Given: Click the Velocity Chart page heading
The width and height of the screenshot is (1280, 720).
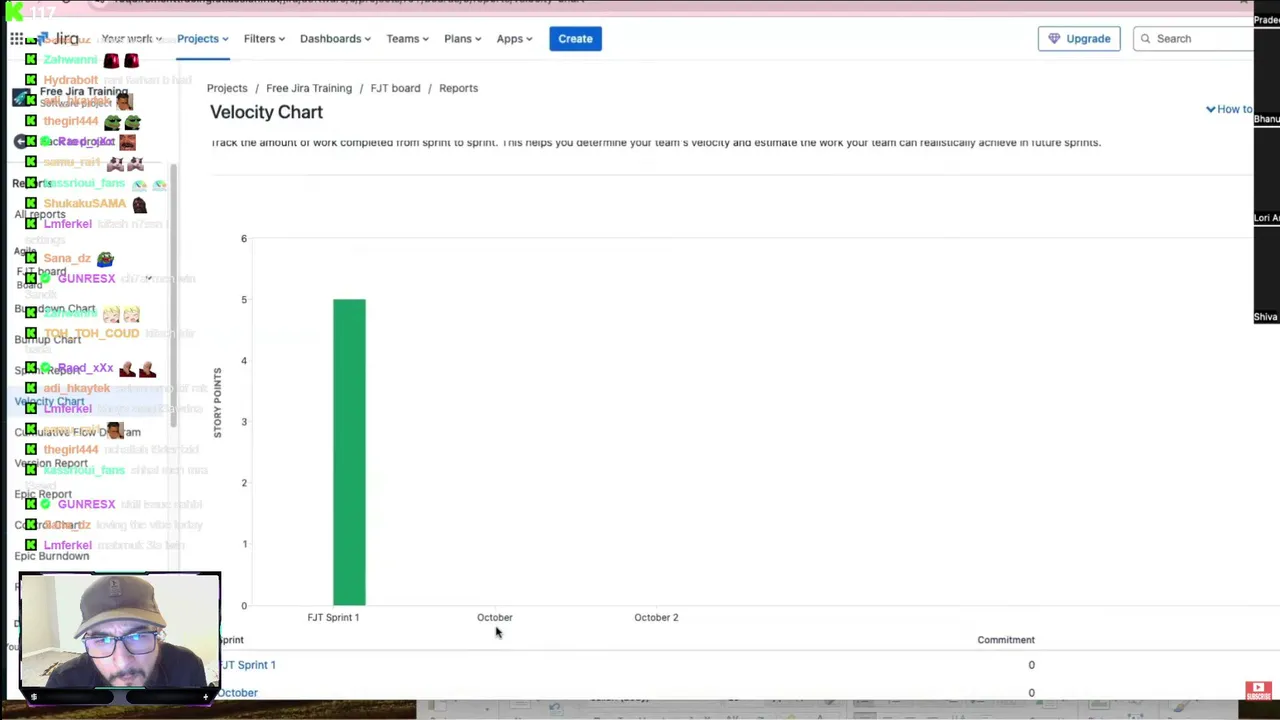Looking at the screenshot, I should [266, 112].
